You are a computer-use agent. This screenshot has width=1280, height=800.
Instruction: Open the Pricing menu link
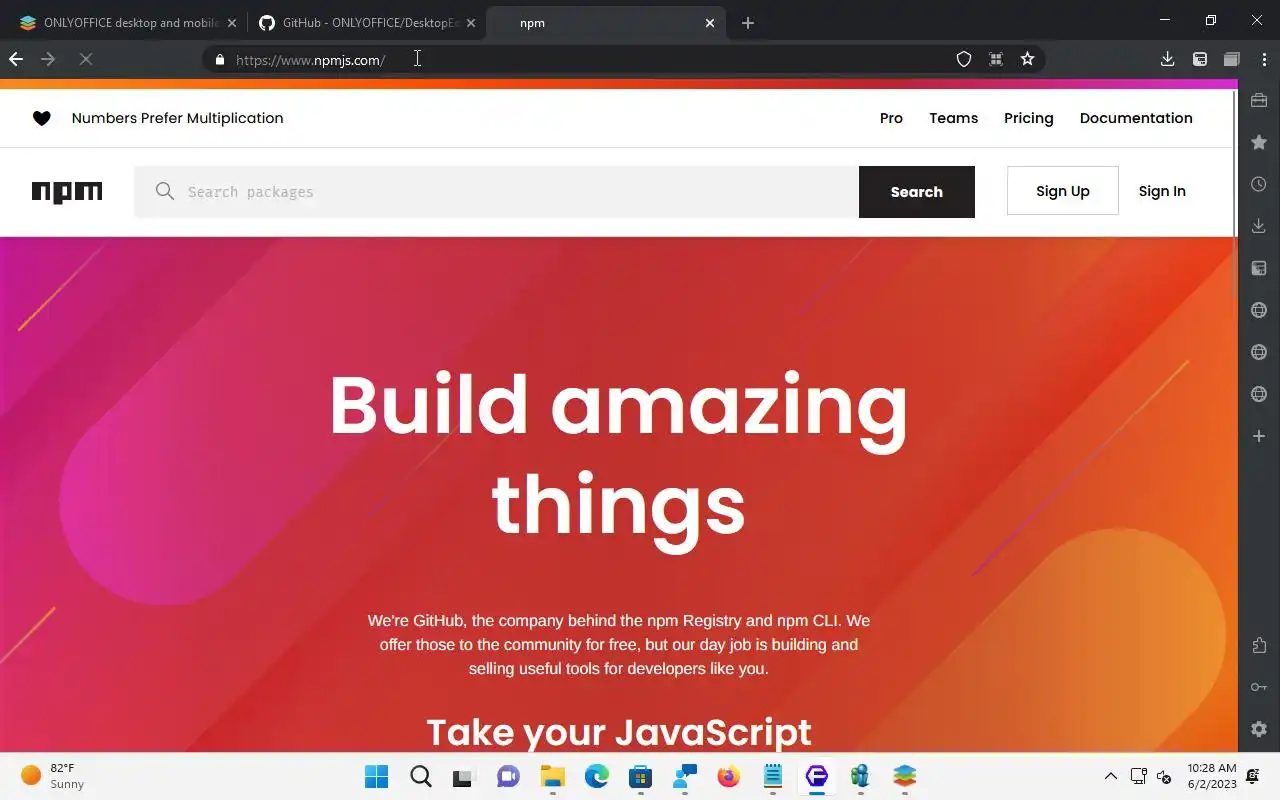click(x=1029, y=118)
